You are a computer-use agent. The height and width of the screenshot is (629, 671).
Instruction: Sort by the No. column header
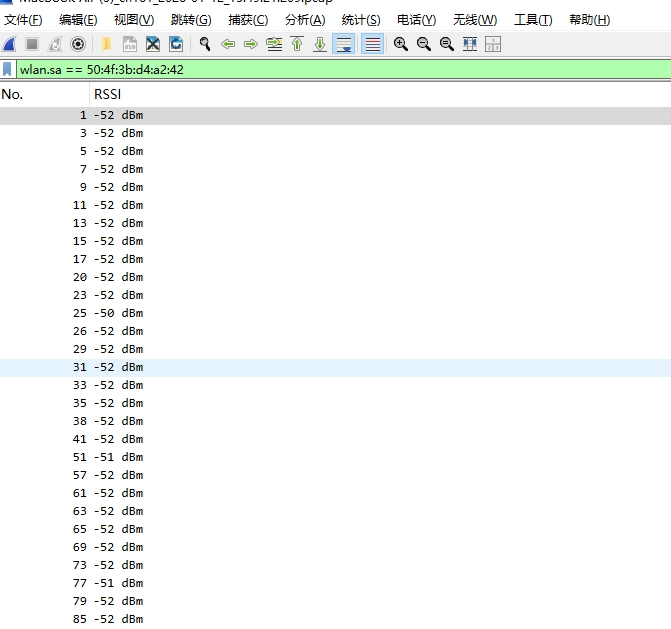(45, 95)
